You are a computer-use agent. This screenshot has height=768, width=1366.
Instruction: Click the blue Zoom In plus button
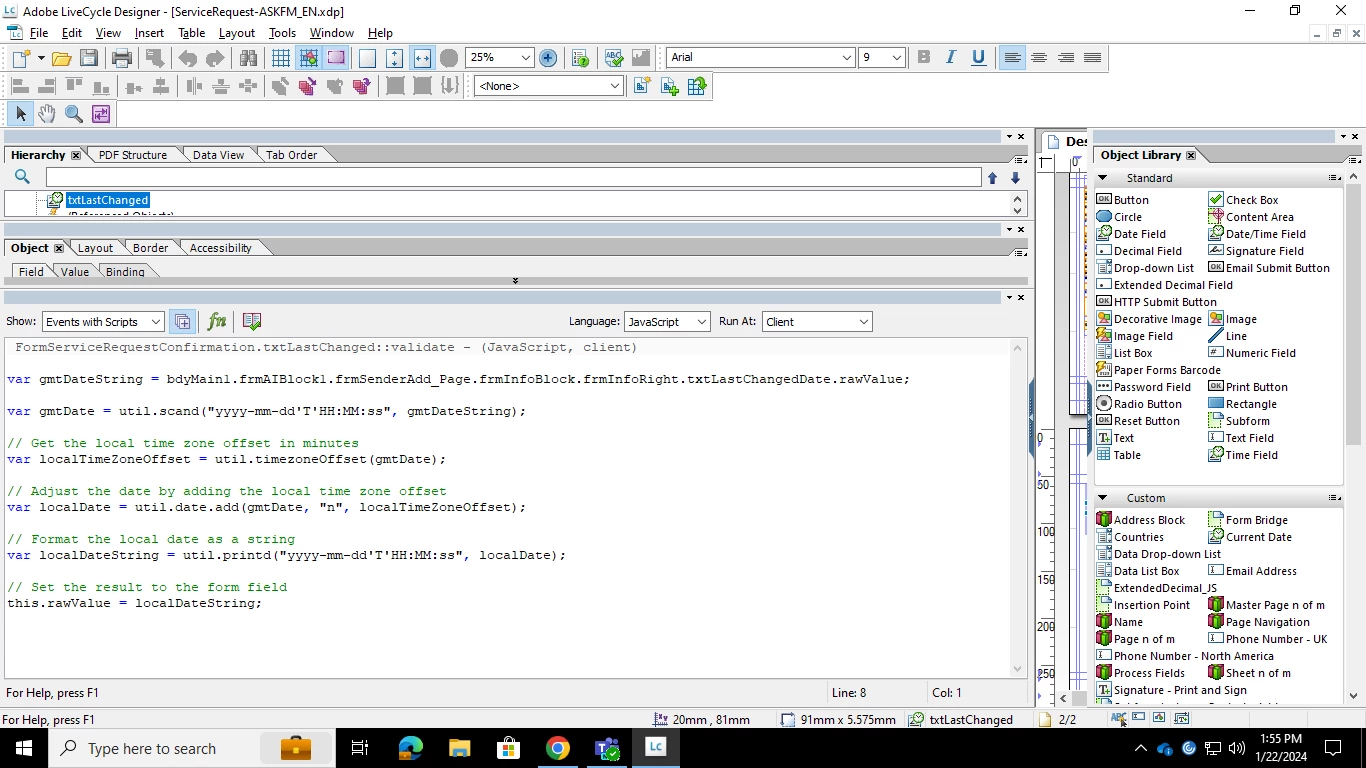[548, 58]
